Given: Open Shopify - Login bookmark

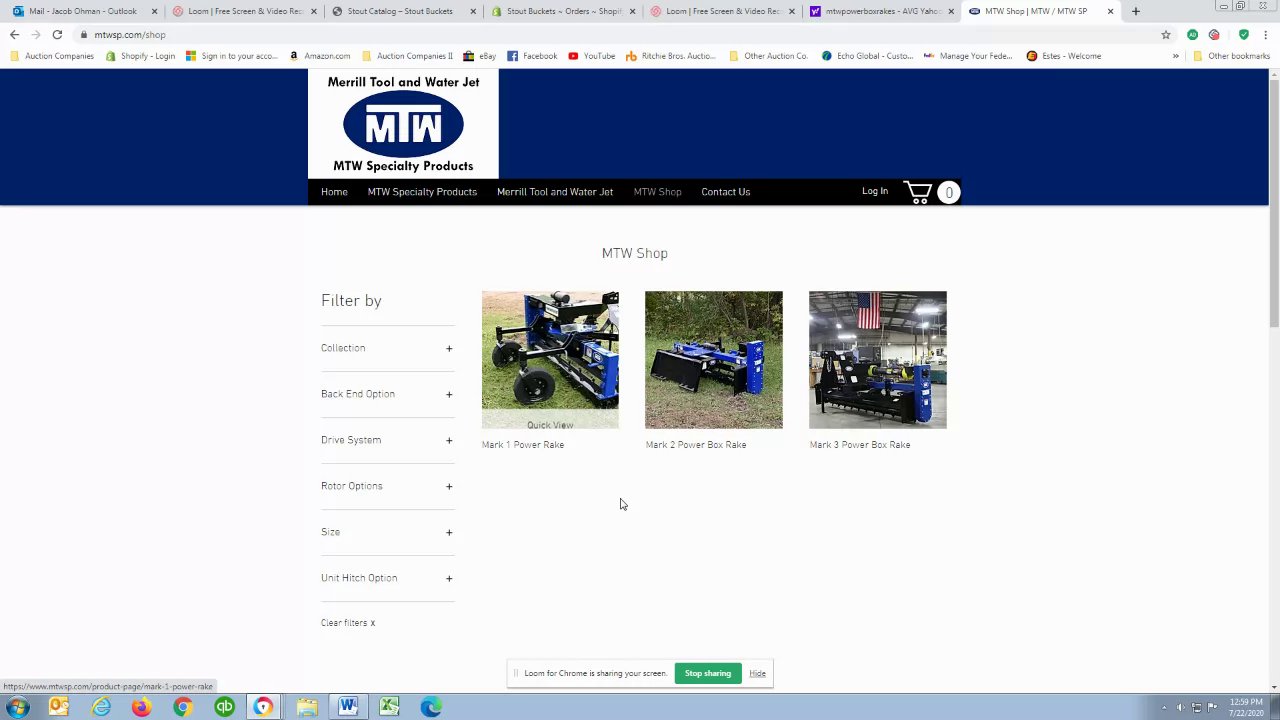Looking at the screenshot, I should [140, 56].
